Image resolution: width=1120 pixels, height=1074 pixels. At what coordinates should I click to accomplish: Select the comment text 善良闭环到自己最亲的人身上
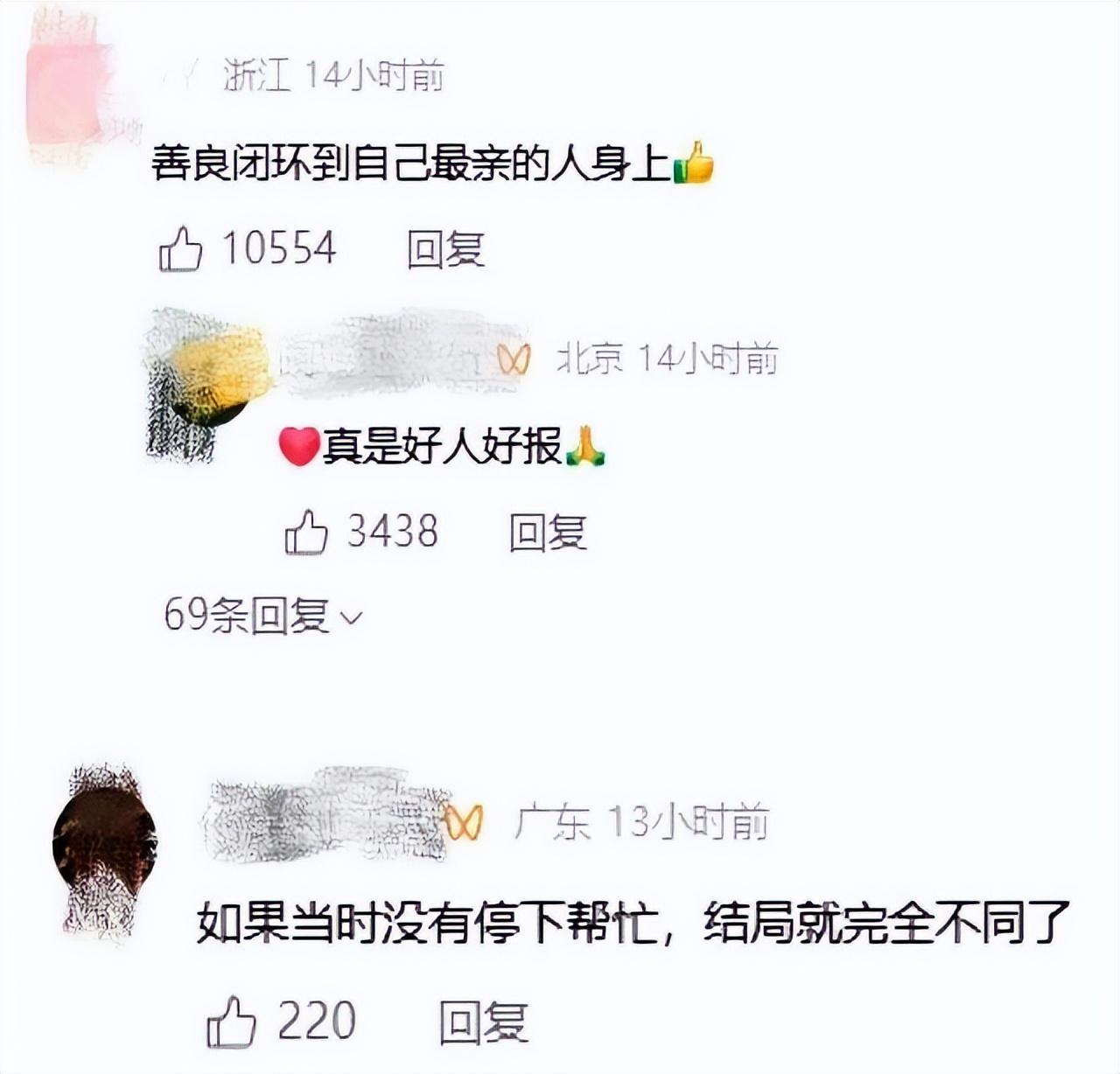click(411, 163)
